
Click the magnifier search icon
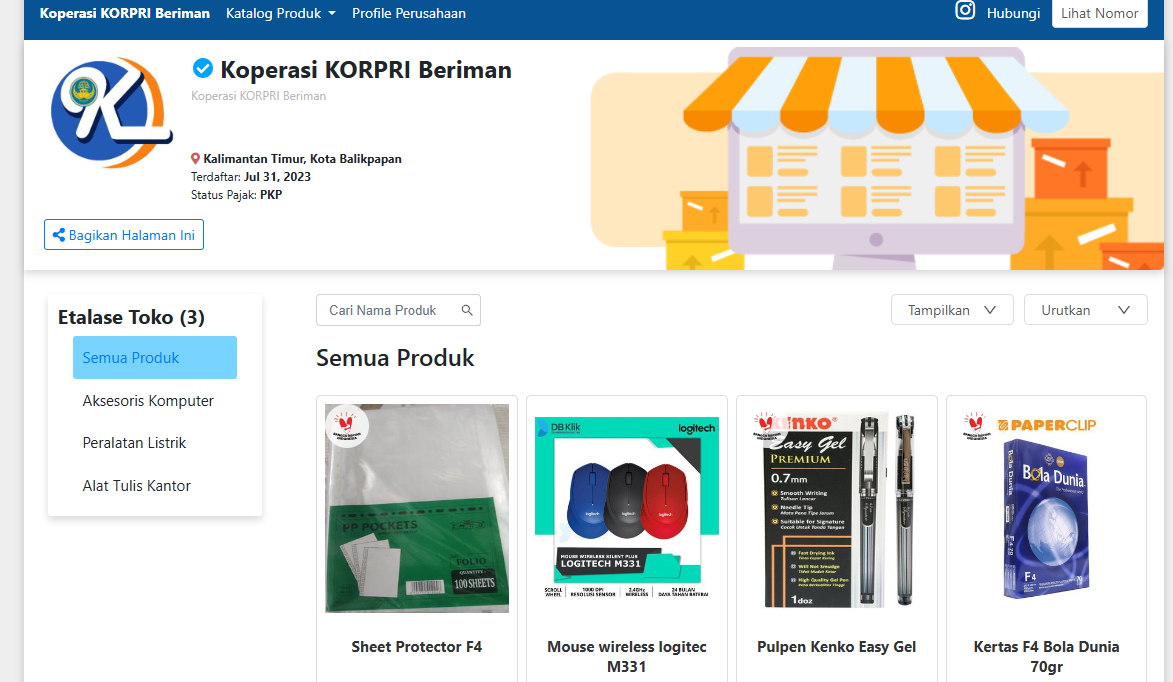click(x=467, y=310)
